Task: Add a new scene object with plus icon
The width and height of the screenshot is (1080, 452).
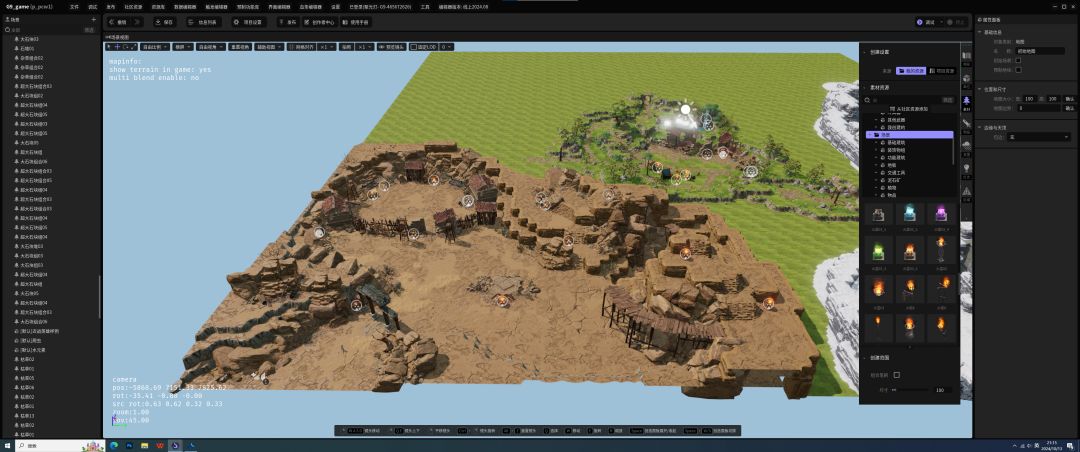Action: pyautogui.click(x=94, y=20)
